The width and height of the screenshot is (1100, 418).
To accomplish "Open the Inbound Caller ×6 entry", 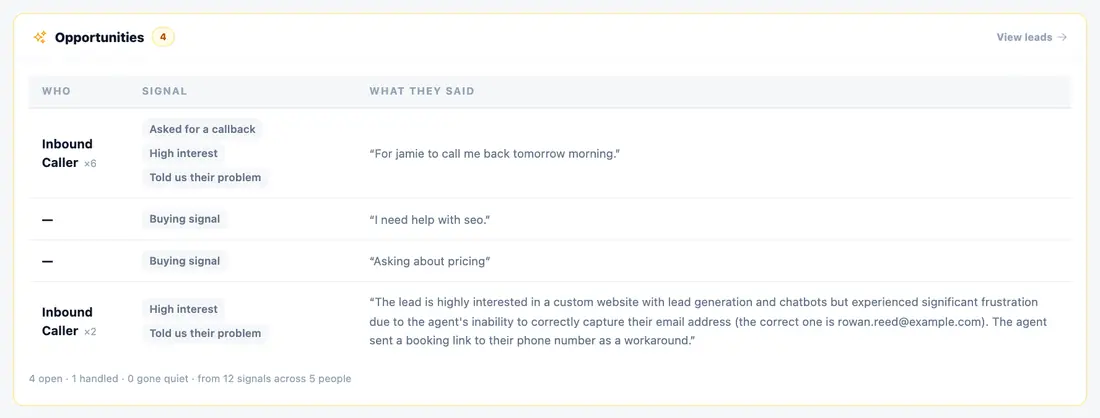I will [69, 153].
